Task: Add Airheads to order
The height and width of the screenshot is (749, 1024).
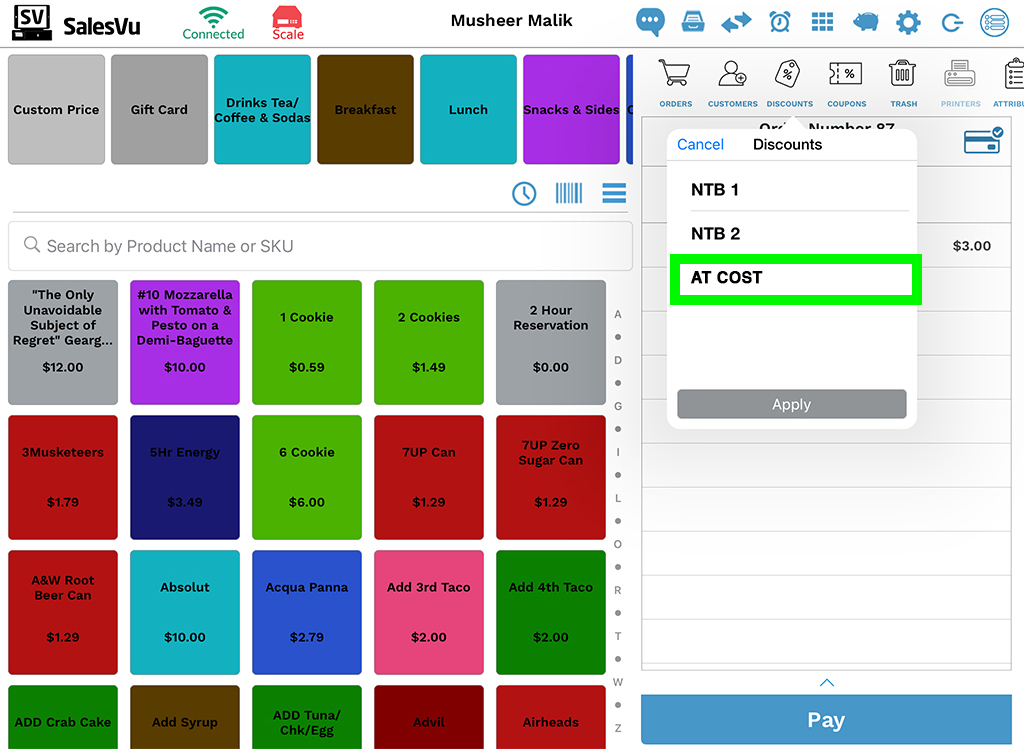Action: coord(551,717)
